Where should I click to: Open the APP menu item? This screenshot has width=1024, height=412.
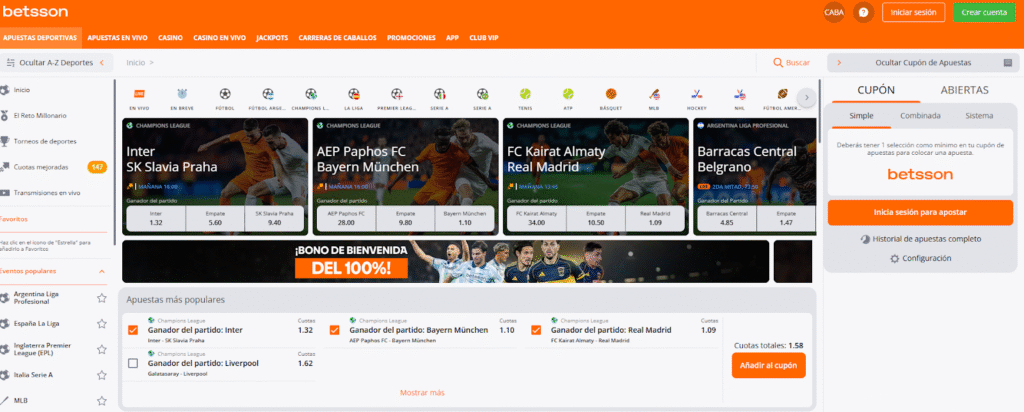coord(453,38)
